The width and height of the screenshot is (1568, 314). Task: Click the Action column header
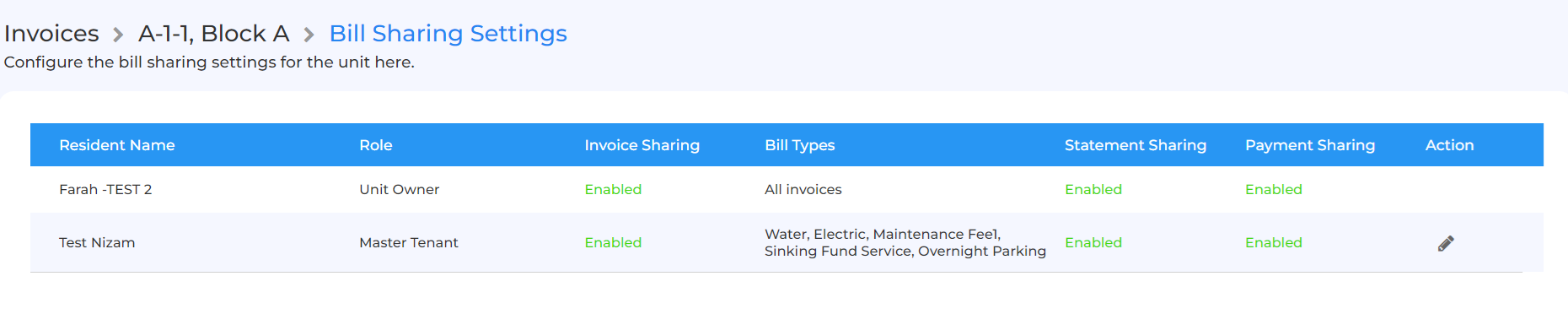pos(1450,145)
